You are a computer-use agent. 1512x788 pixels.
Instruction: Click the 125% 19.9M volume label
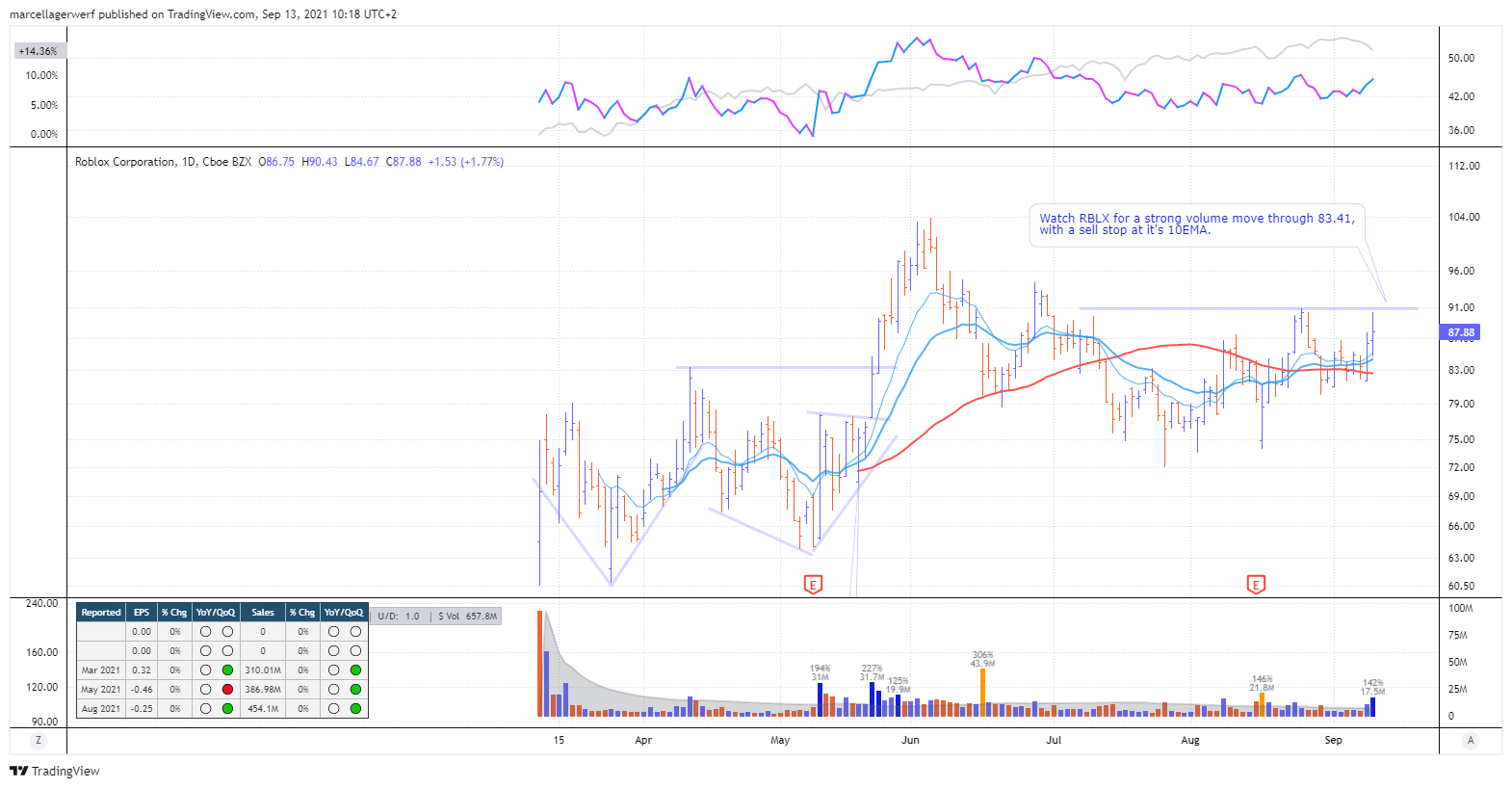coord(898,685)
